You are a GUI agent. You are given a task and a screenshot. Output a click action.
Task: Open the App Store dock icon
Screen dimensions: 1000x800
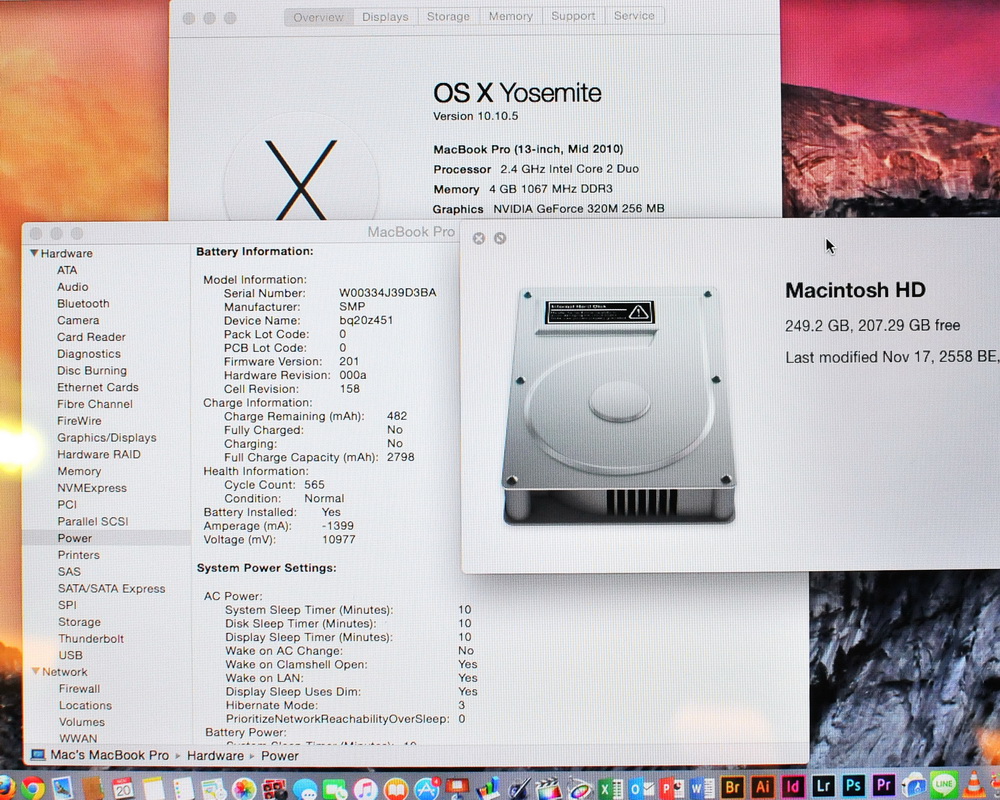tap(426, 789)
